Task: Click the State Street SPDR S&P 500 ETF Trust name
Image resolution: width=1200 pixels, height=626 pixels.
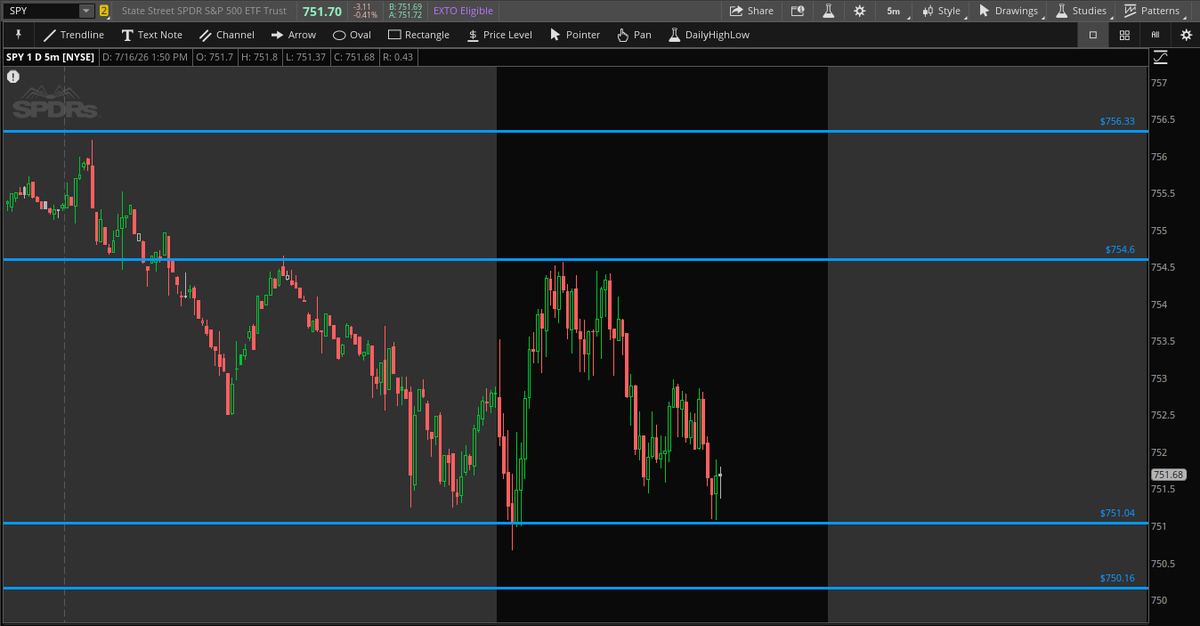Action: point(204,11)
